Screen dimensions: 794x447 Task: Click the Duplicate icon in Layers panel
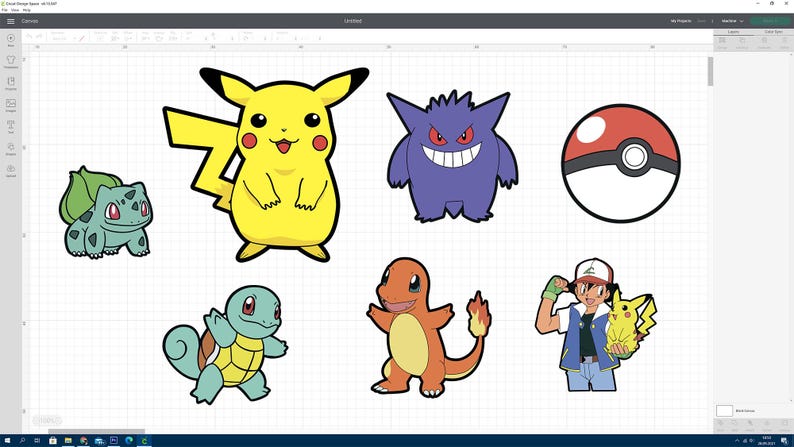click(x=764, y=42)
